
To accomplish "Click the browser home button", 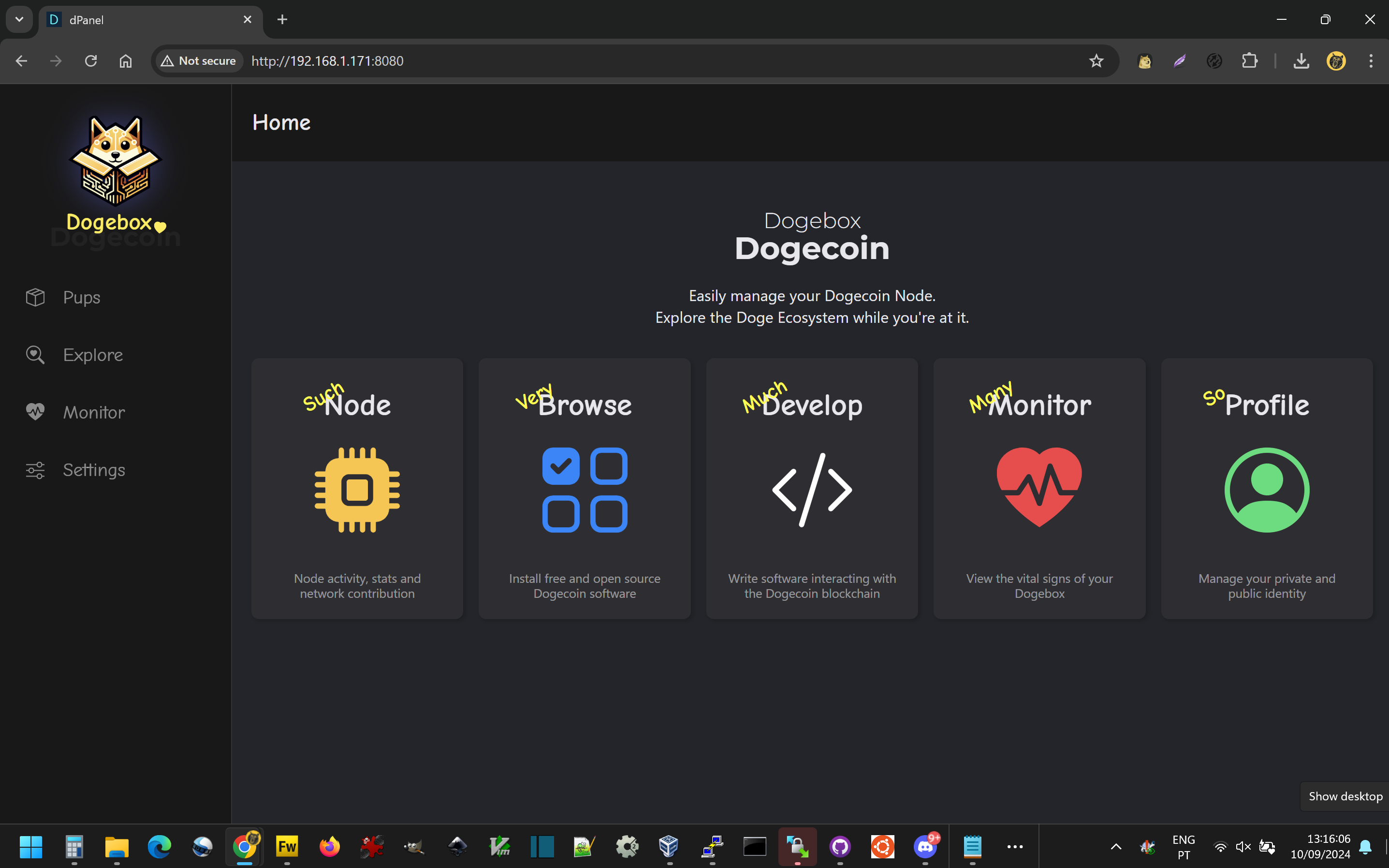I will click(126, 61).
